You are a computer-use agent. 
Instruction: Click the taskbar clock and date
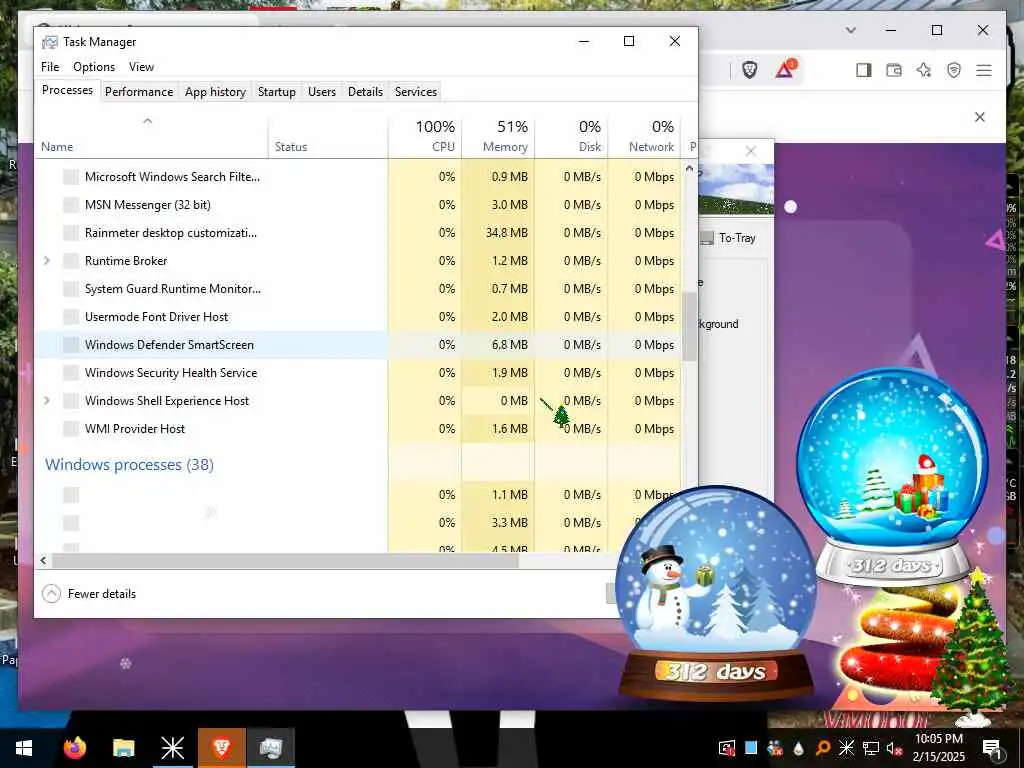[x=938, y=748]
